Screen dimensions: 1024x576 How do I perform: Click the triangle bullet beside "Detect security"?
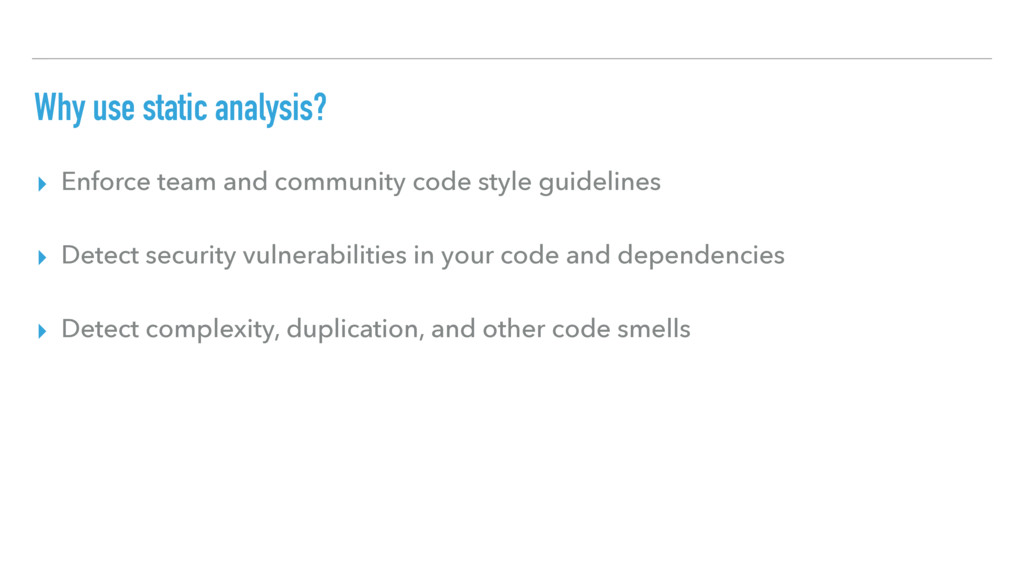pyautogui.click(x=42, y=258)
